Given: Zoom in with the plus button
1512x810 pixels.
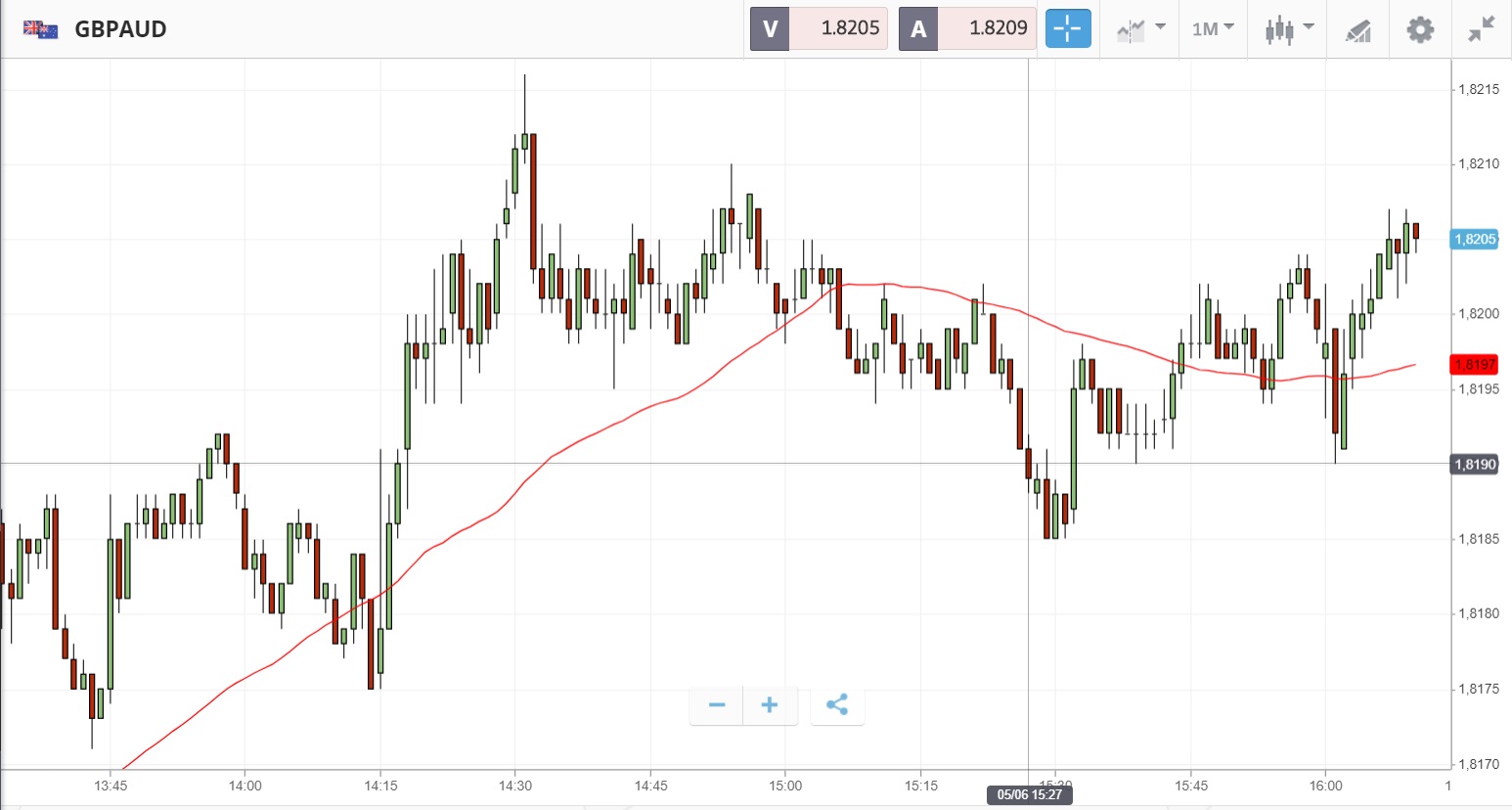Looking at the screenshot, I should pos(770,705).
